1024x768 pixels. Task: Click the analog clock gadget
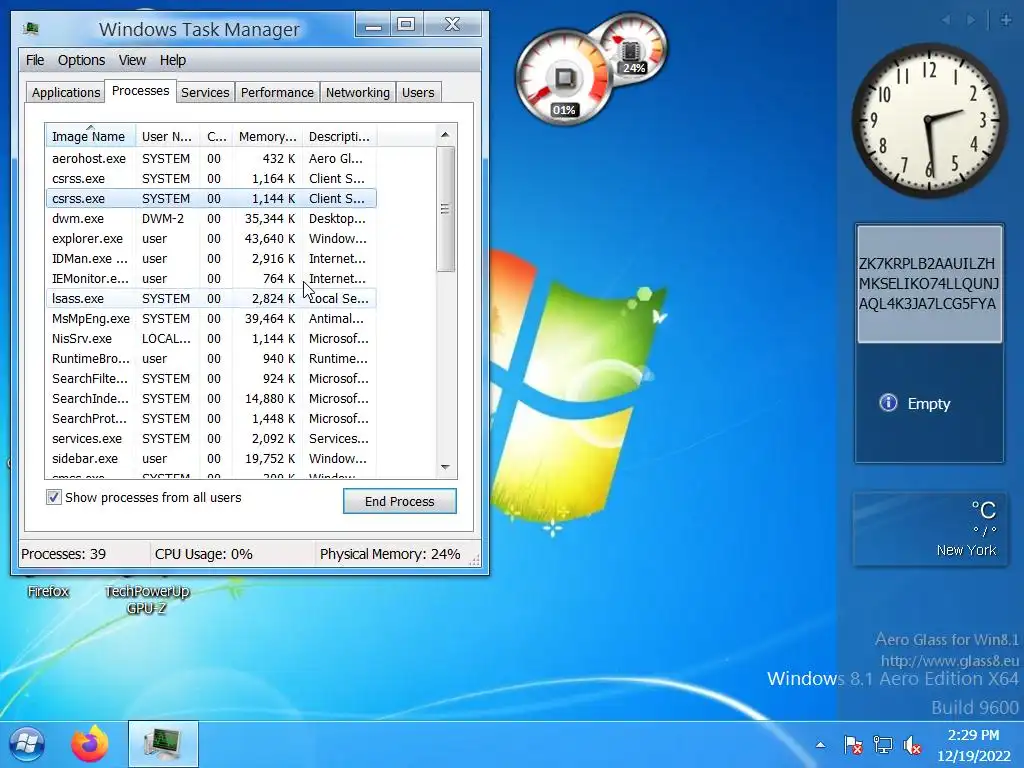click(929, 121)
